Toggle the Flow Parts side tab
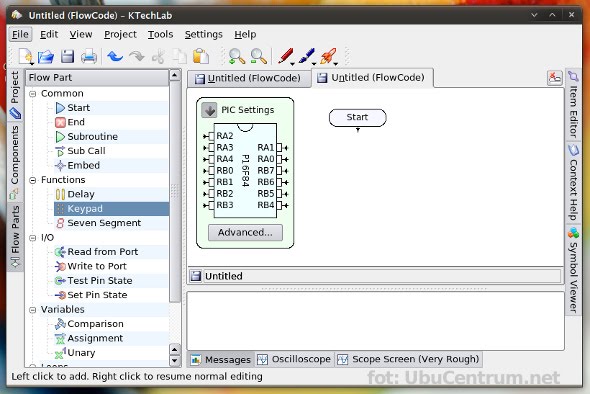590x394 pixels. pos(15,236)
